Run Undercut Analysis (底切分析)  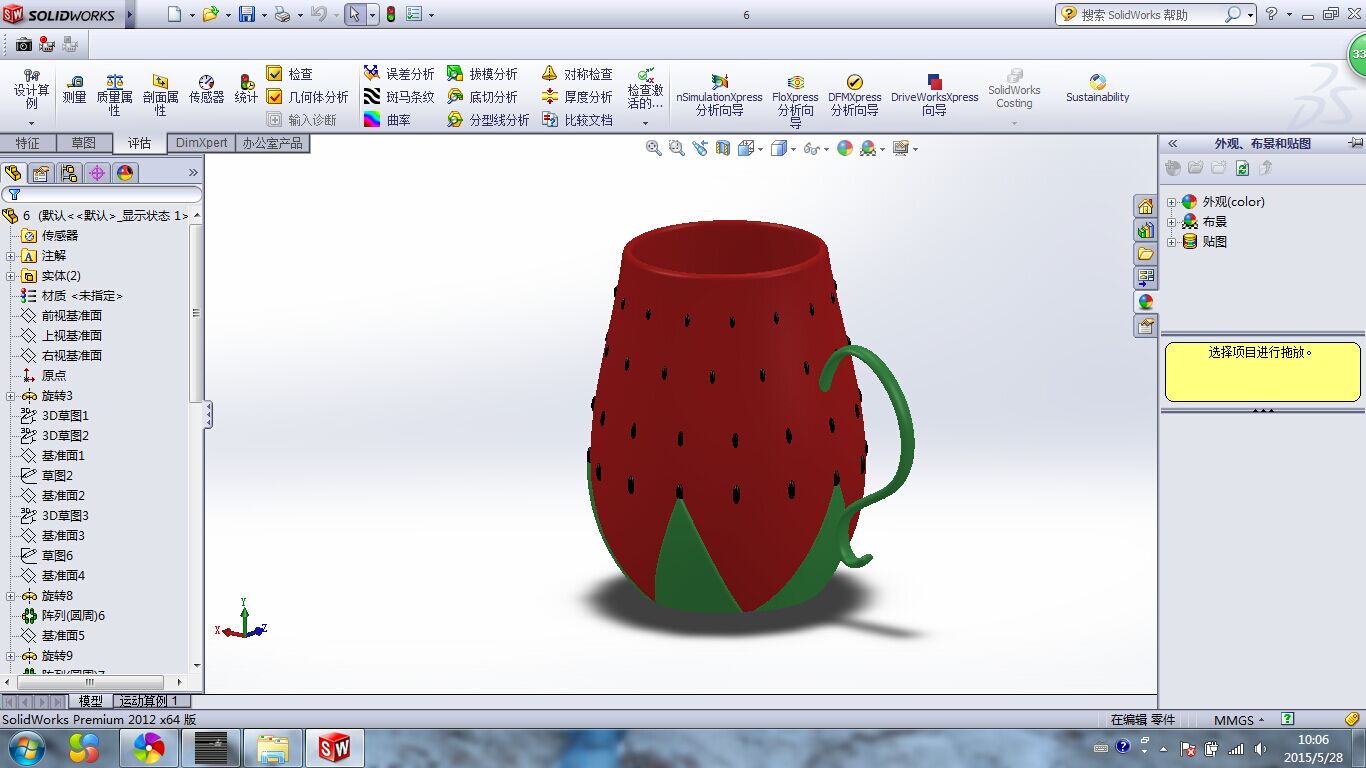[482, 97]
